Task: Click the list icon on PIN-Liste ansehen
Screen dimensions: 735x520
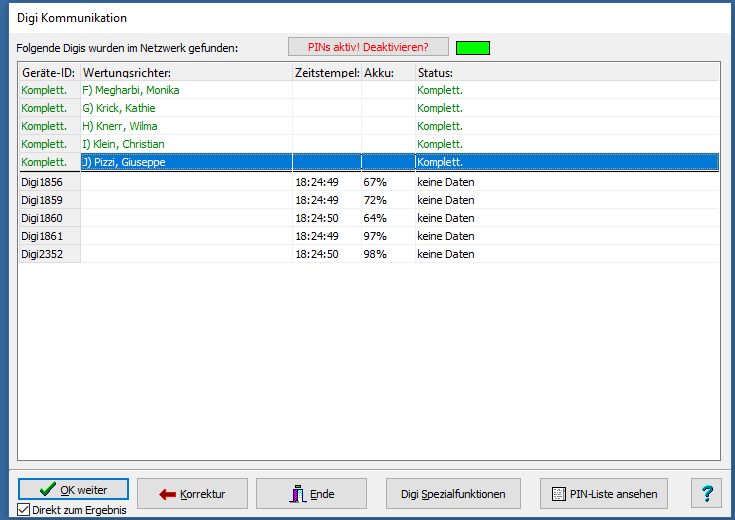Action: (558, 494)
